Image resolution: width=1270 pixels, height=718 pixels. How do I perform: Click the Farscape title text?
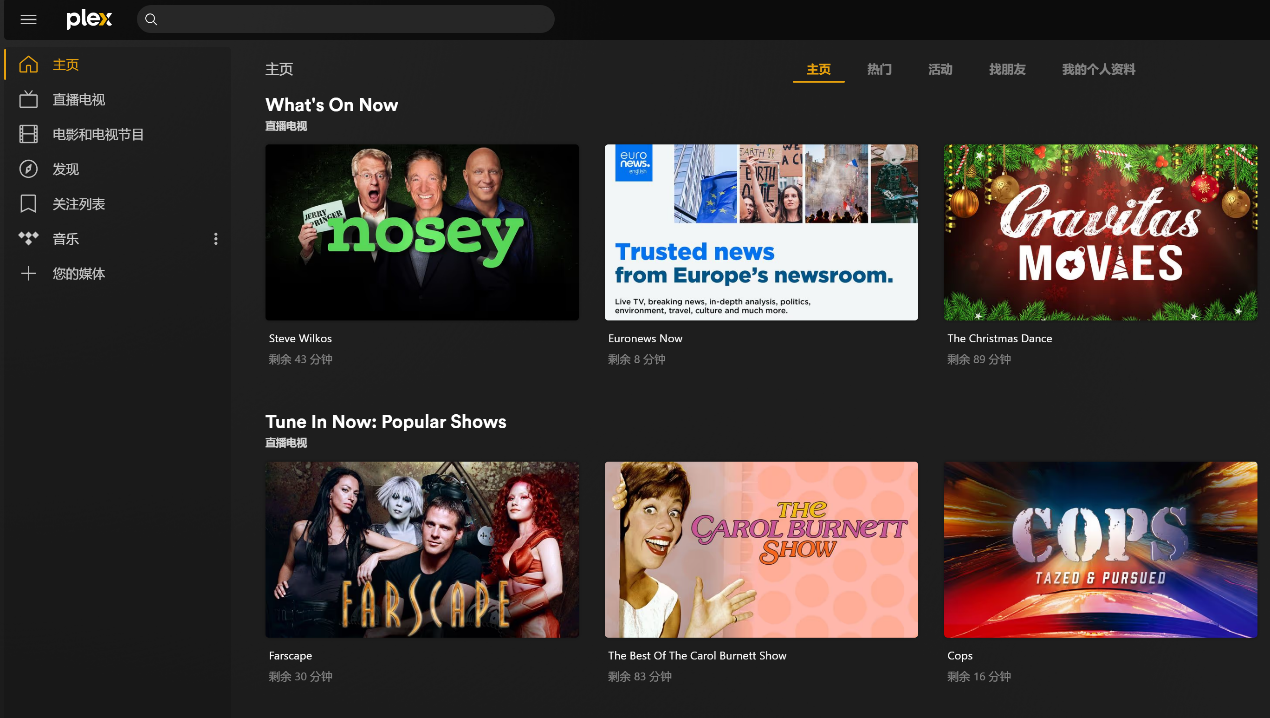click(x=290, y=656)
